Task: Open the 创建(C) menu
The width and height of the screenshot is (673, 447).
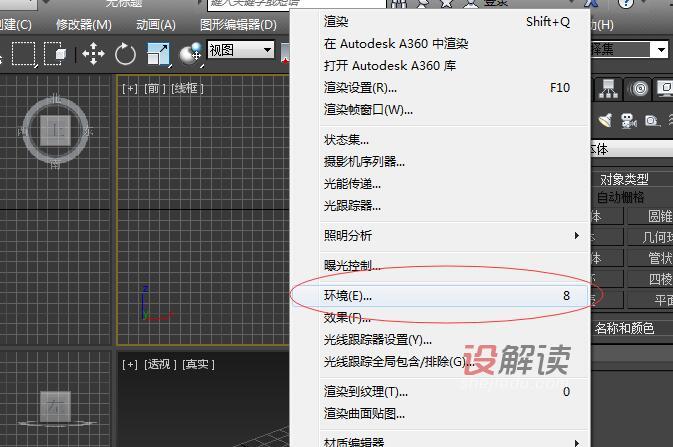Action: 15,25
